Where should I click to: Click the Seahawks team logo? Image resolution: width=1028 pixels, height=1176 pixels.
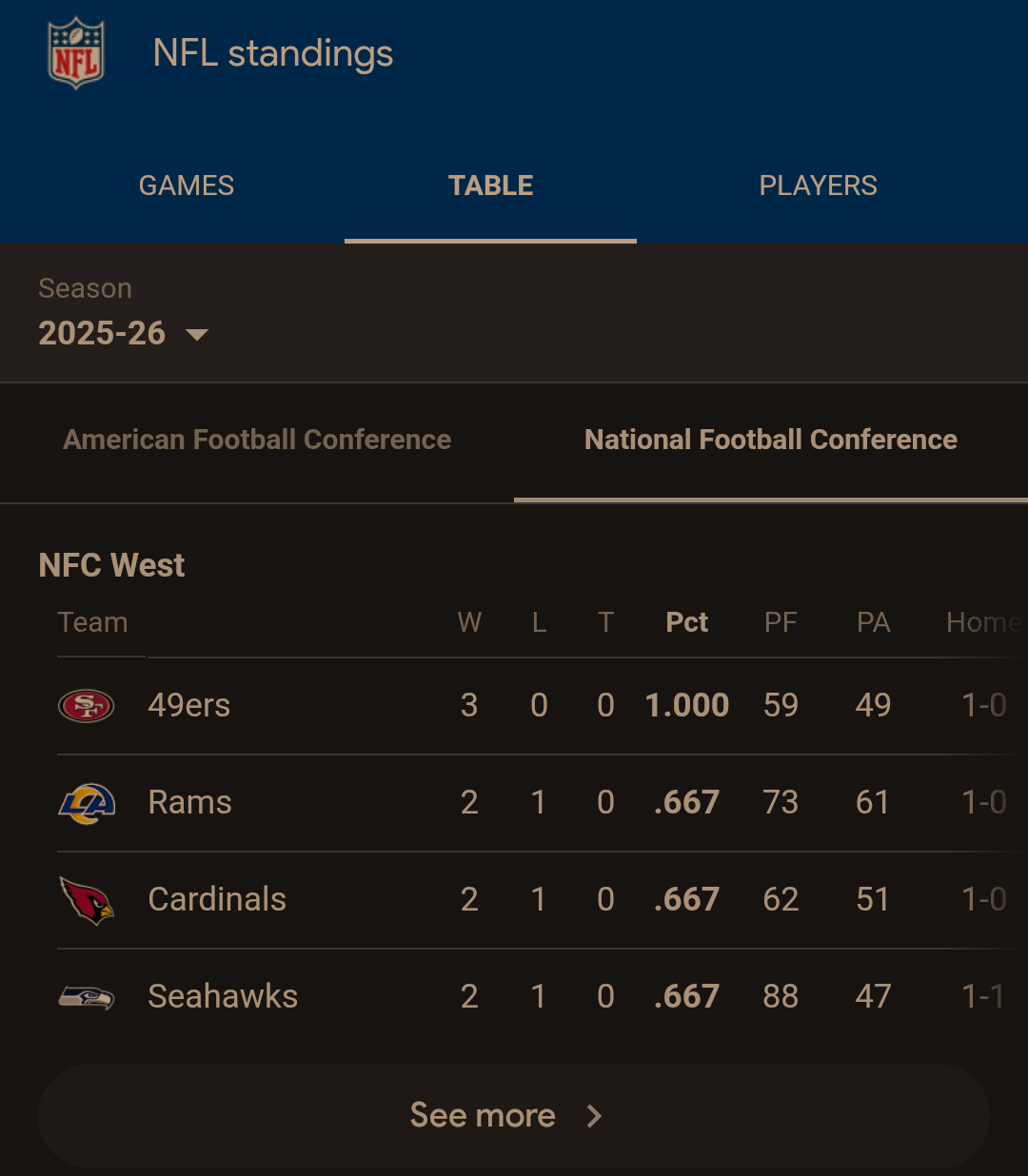tap(87, 997)
